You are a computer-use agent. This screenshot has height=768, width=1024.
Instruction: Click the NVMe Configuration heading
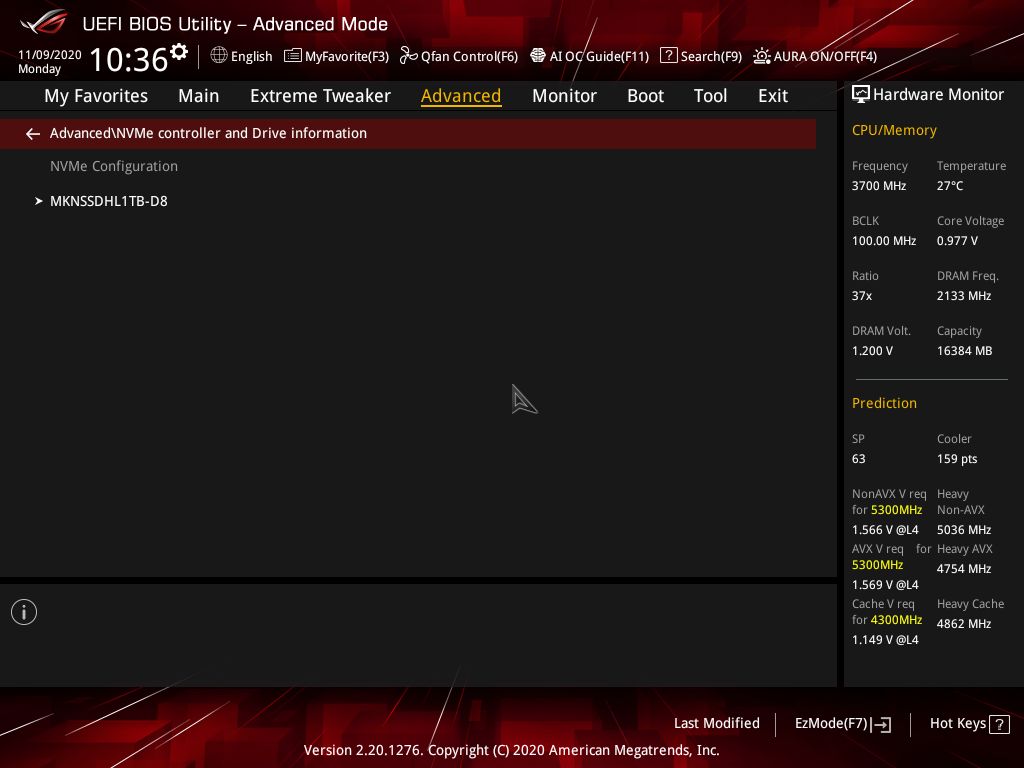114,167
